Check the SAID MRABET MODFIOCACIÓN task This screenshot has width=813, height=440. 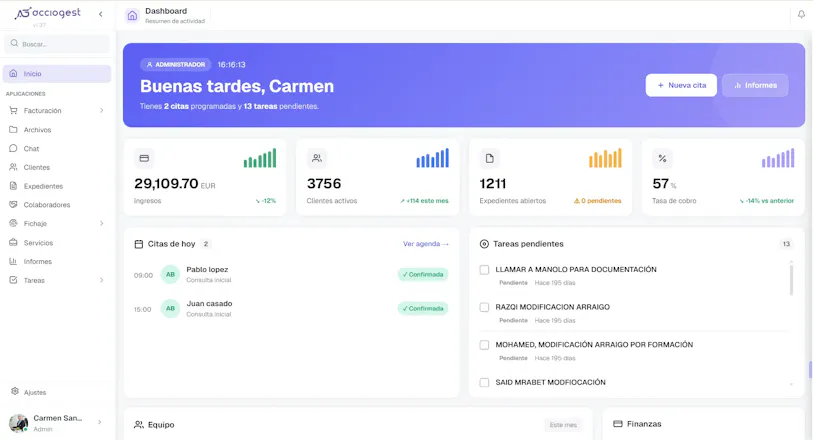tap(484, 382)
